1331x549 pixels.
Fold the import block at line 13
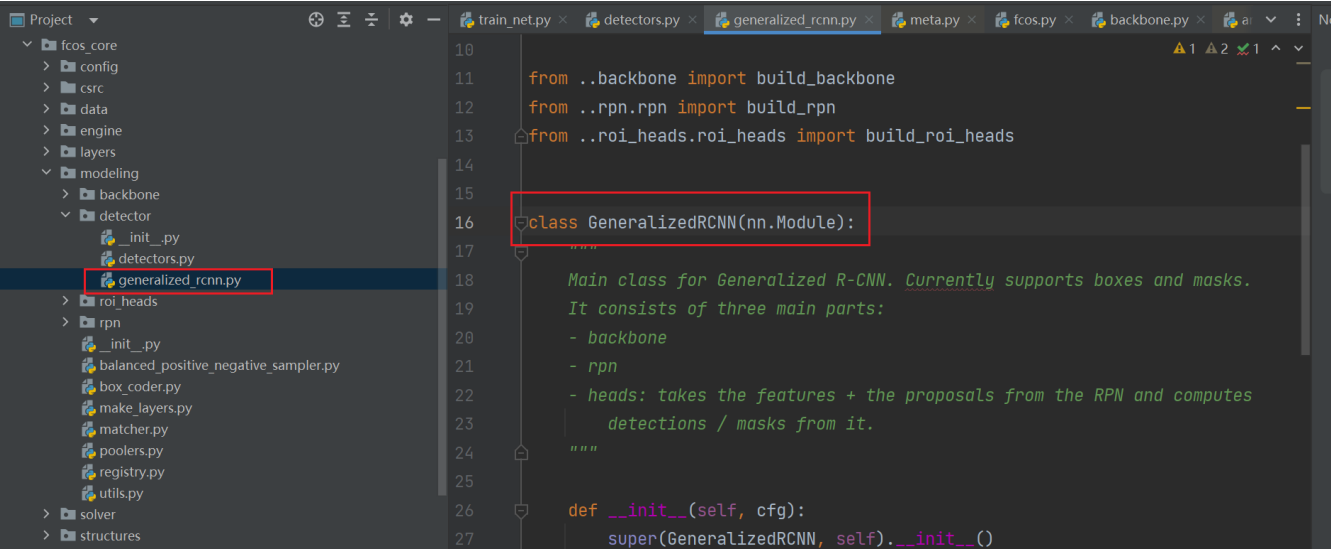click(520, 137)
